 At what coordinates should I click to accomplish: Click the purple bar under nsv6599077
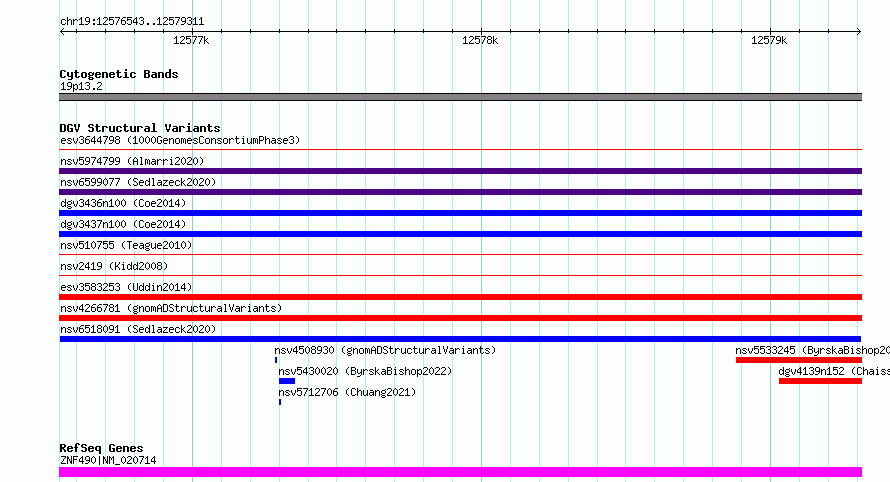460,192
